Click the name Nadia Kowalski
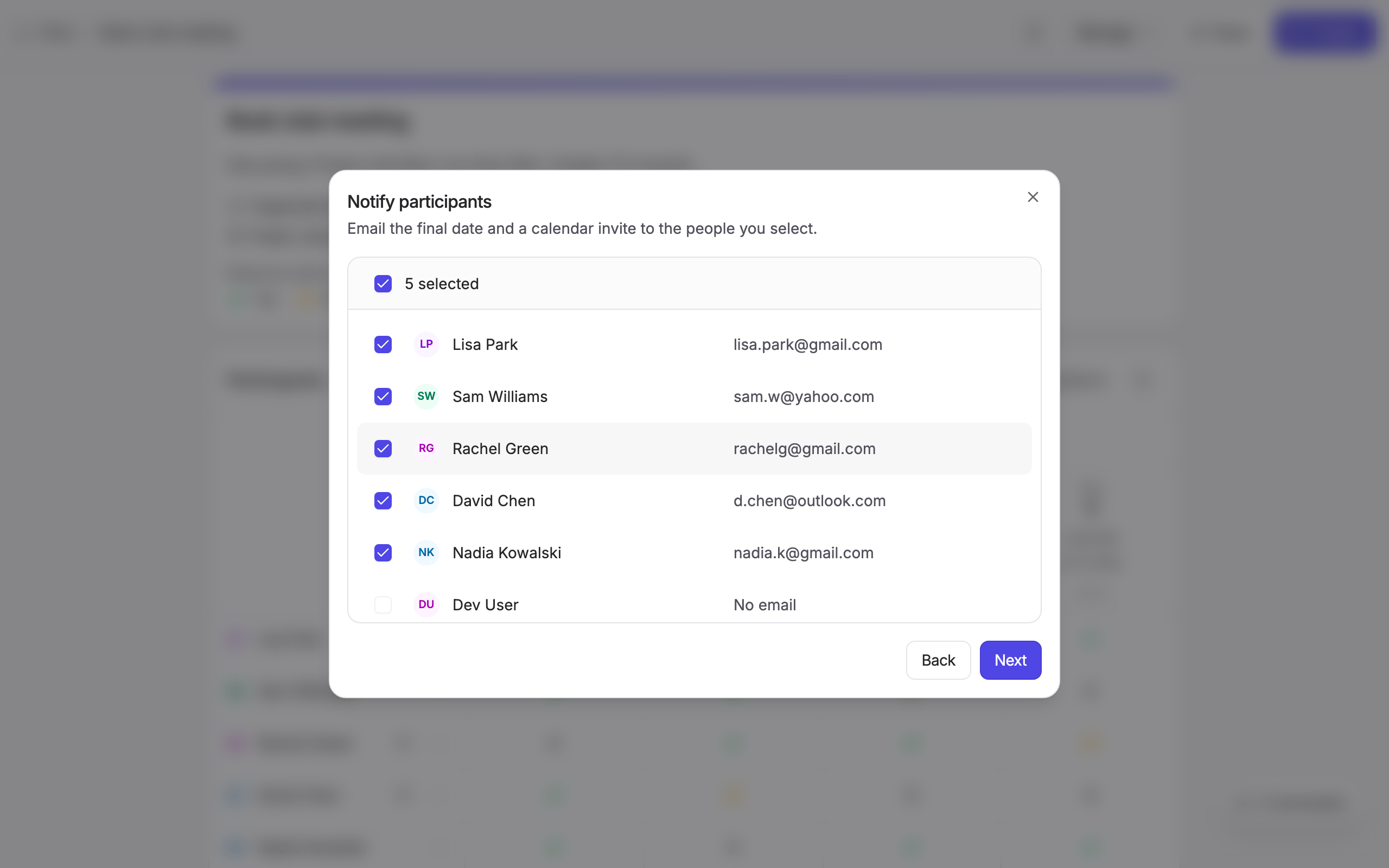 point(507,553)
